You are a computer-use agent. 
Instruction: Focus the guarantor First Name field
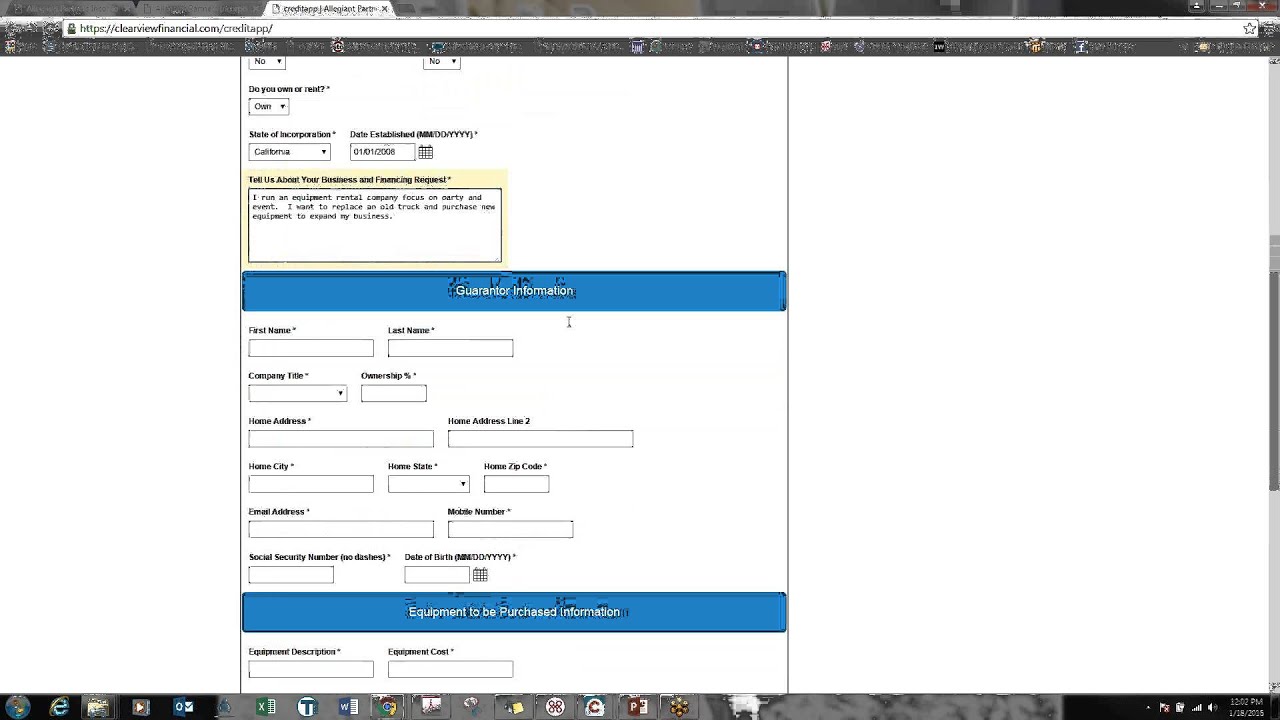point(311,348)
